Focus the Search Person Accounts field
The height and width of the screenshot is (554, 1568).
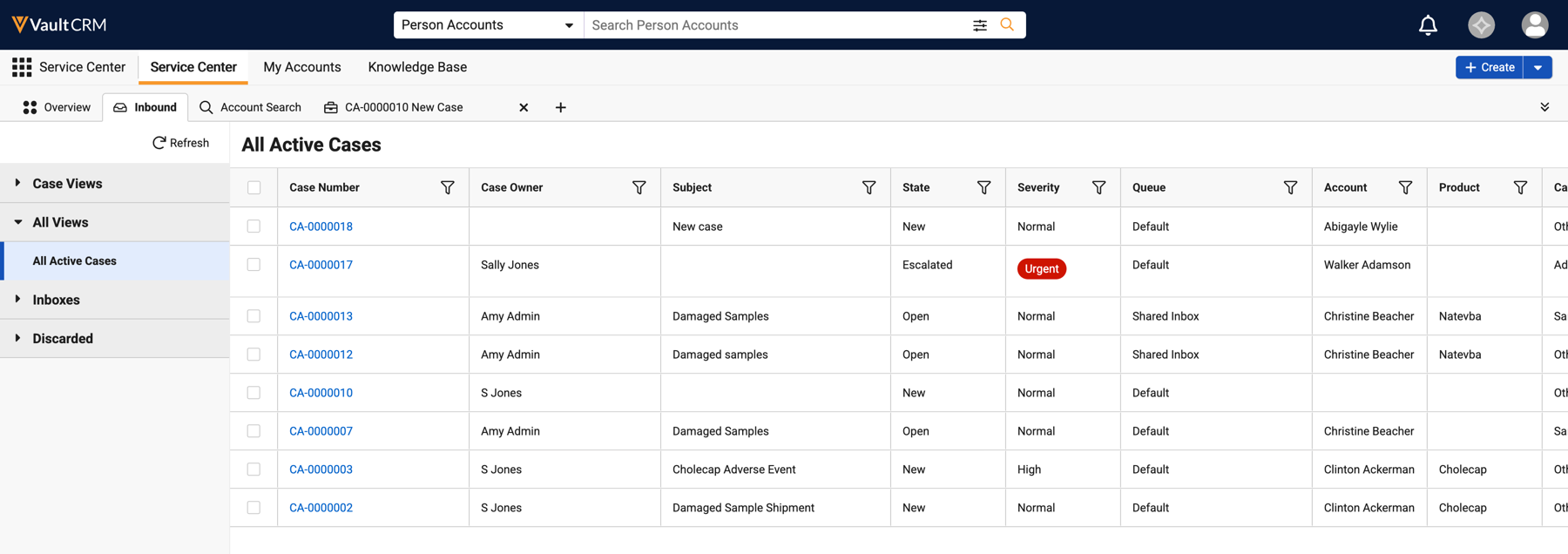[775, 25]
